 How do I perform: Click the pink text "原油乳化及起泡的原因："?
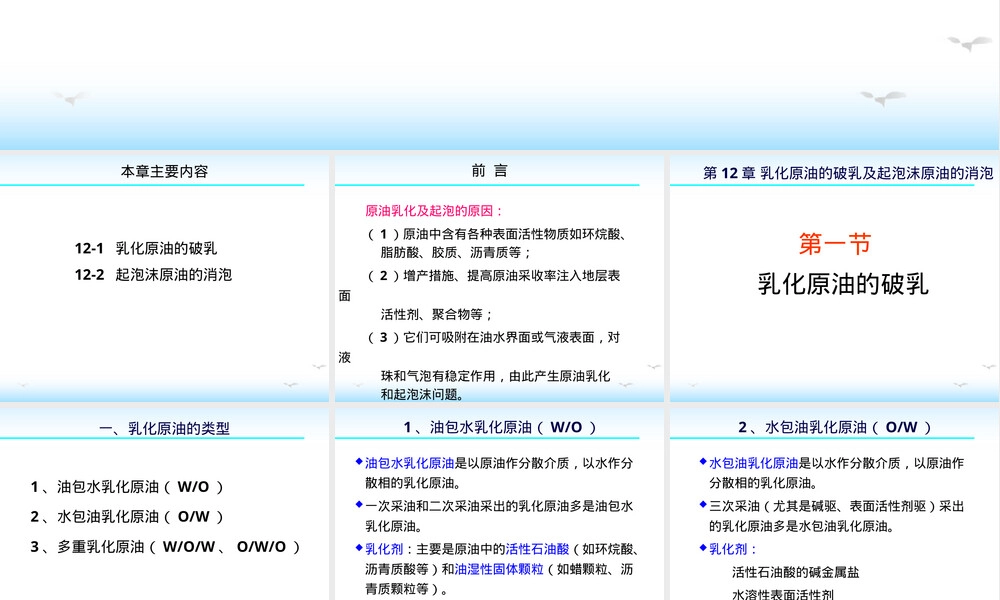tap(435, 211)
